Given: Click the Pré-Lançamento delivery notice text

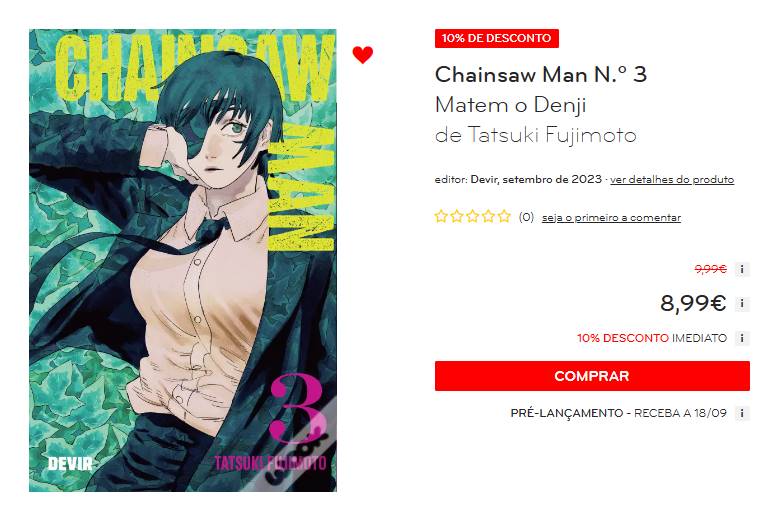Looking at the screenshot, I should [618, 413].
